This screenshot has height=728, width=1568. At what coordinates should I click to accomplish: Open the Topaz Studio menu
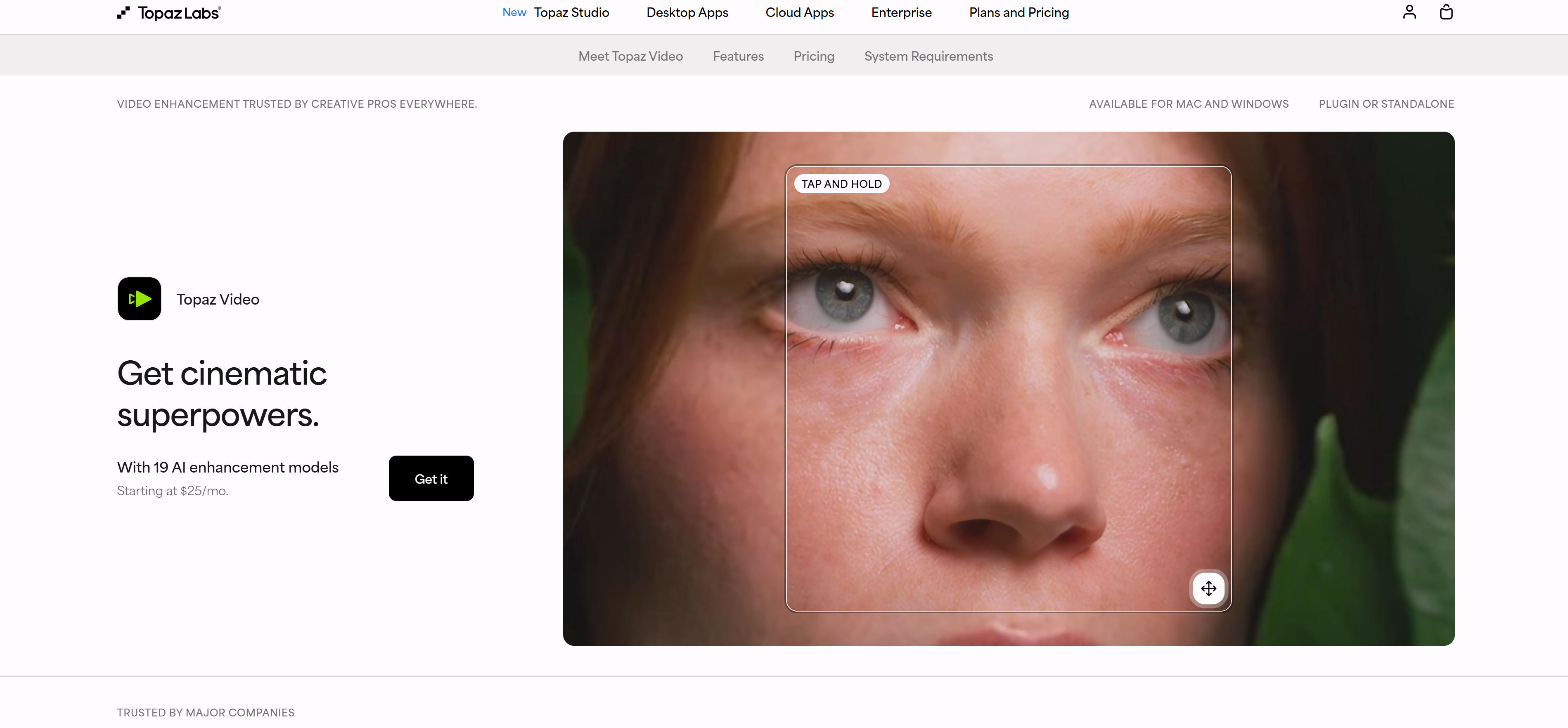[571, 13]
